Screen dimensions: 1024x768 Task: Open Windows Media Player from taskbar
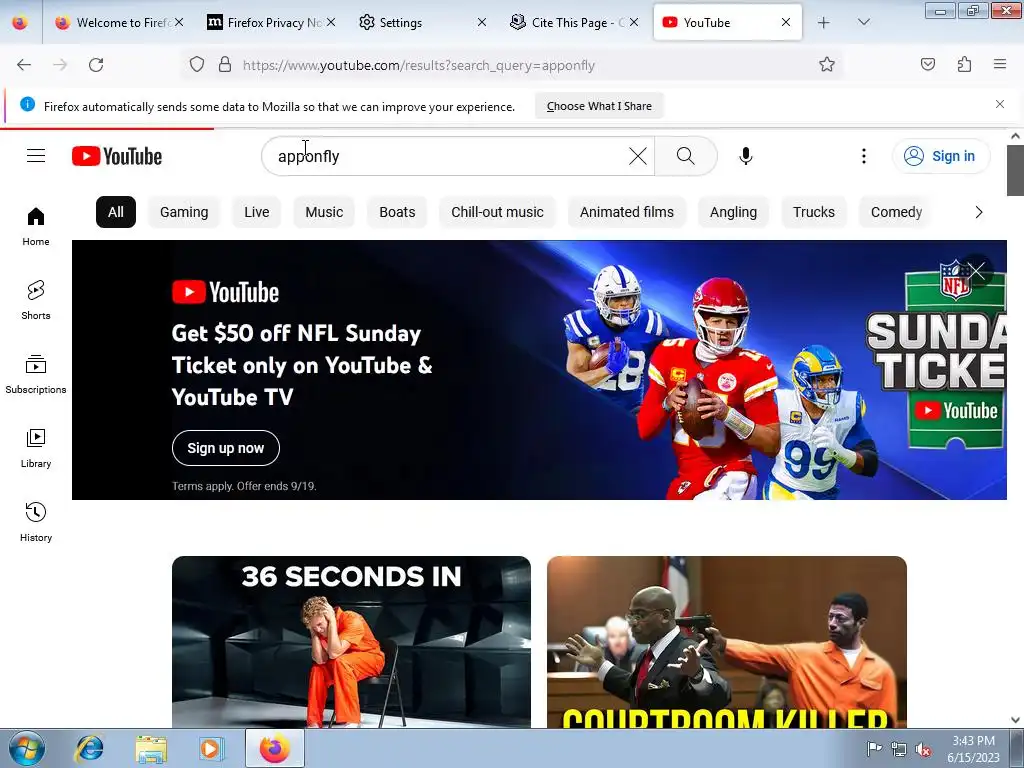click(211, 748)
